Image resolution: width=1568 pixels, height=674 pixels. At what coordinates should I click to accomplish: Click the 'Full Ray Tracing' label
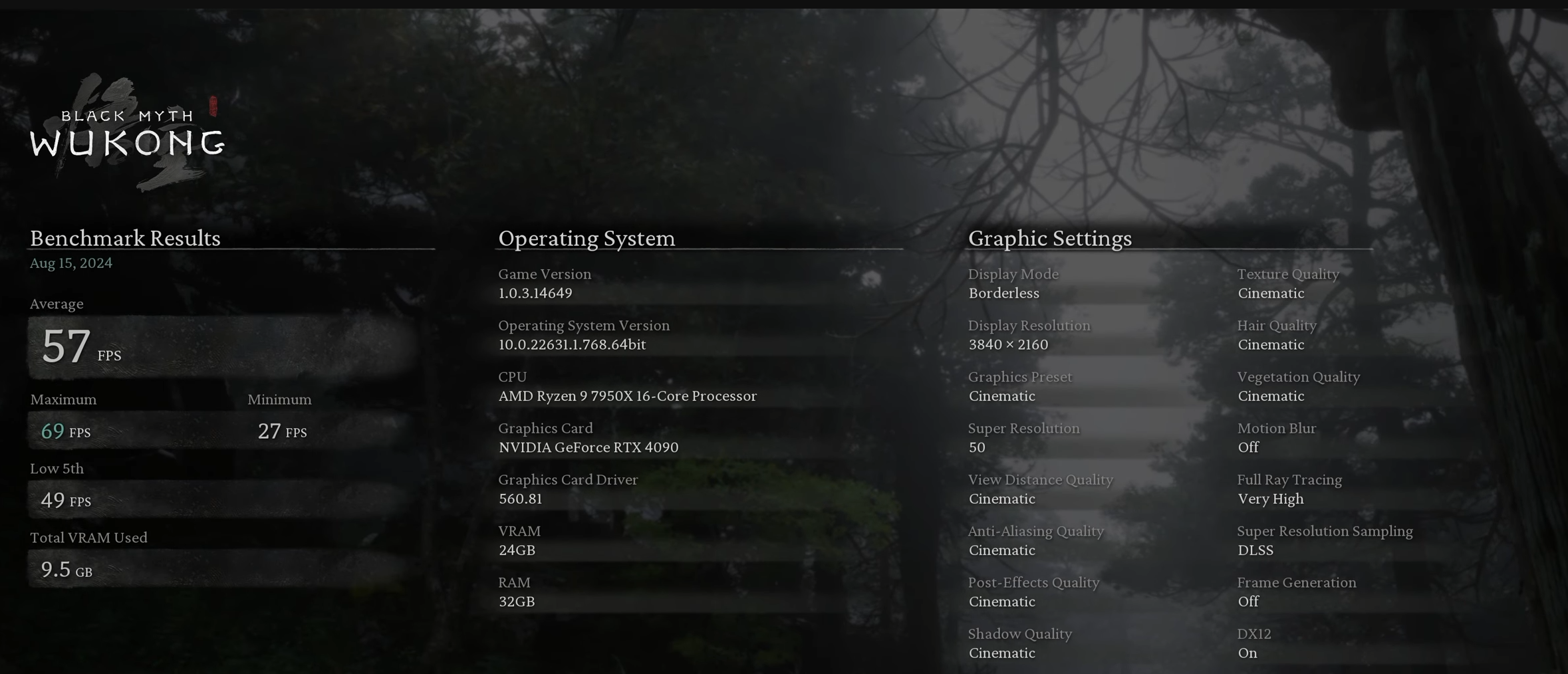[x=1289, y=480]
